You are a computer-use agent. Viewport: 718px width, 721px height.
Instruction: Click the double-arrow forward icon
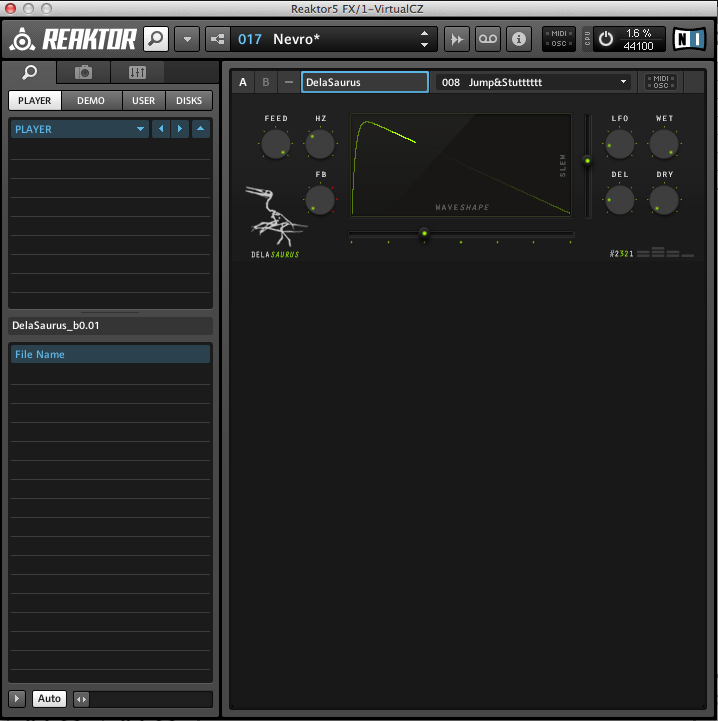457,39
